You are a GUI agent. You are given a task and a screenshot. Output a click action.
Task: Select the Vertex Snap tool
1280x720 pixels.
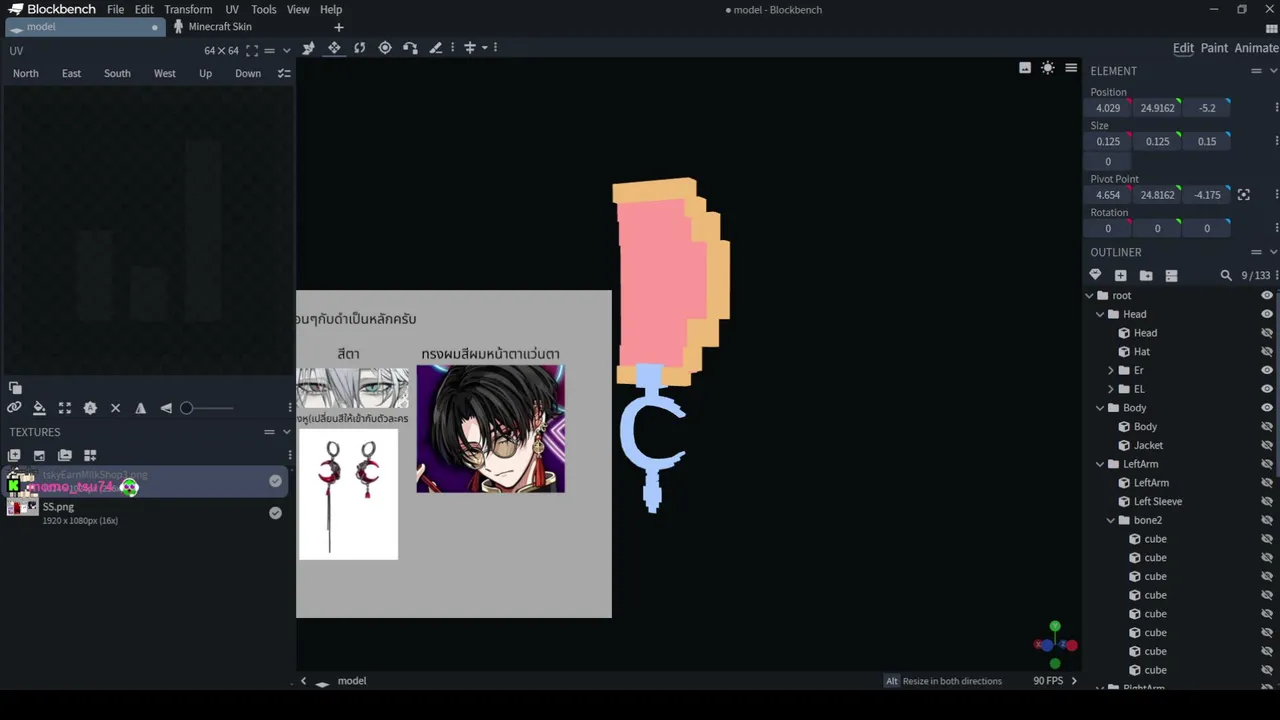point(410,48)
